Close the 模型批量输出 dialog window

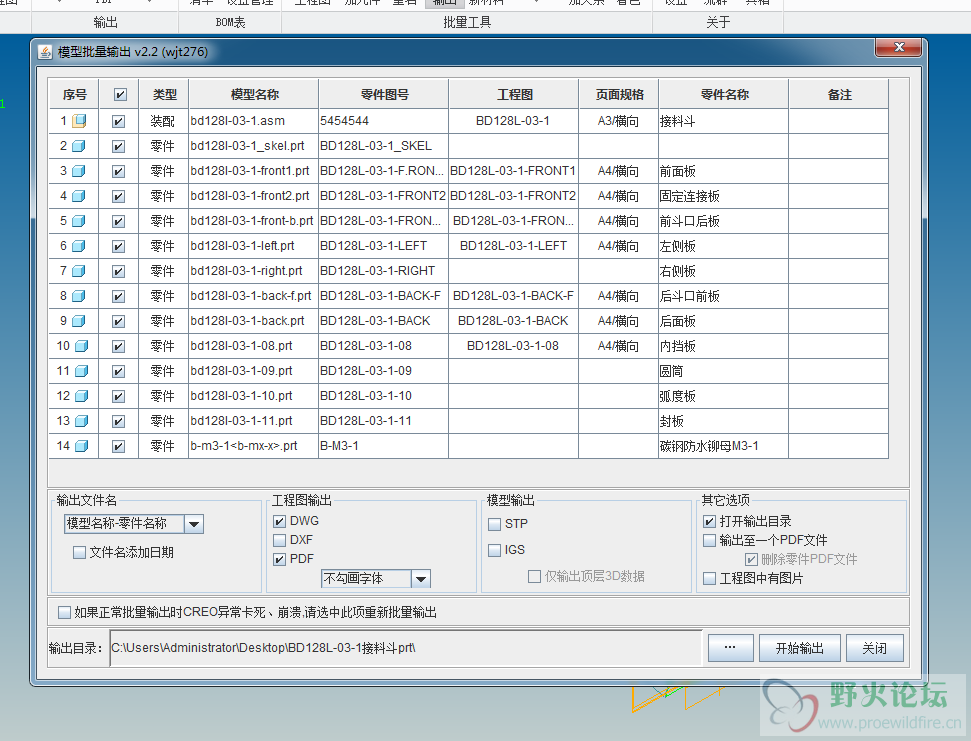pos(899,48)
